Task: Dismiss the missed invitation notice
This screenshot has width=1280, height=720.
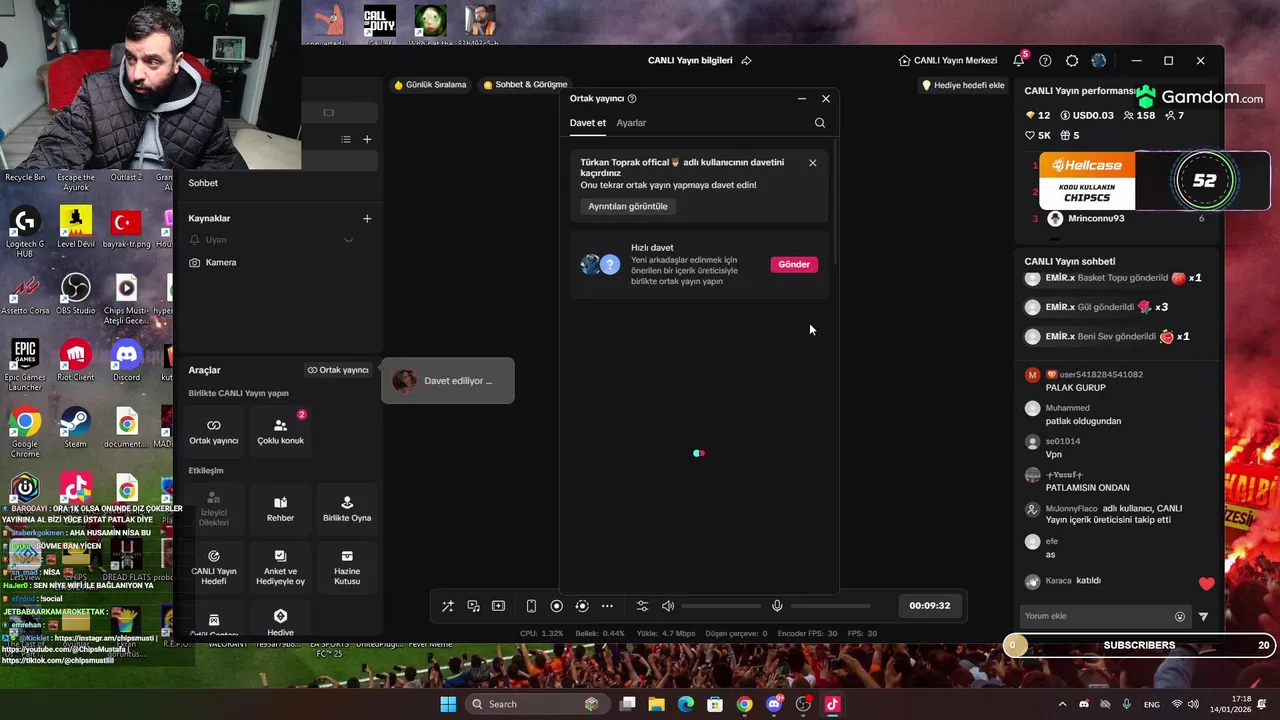Action: tap(812, 163)
